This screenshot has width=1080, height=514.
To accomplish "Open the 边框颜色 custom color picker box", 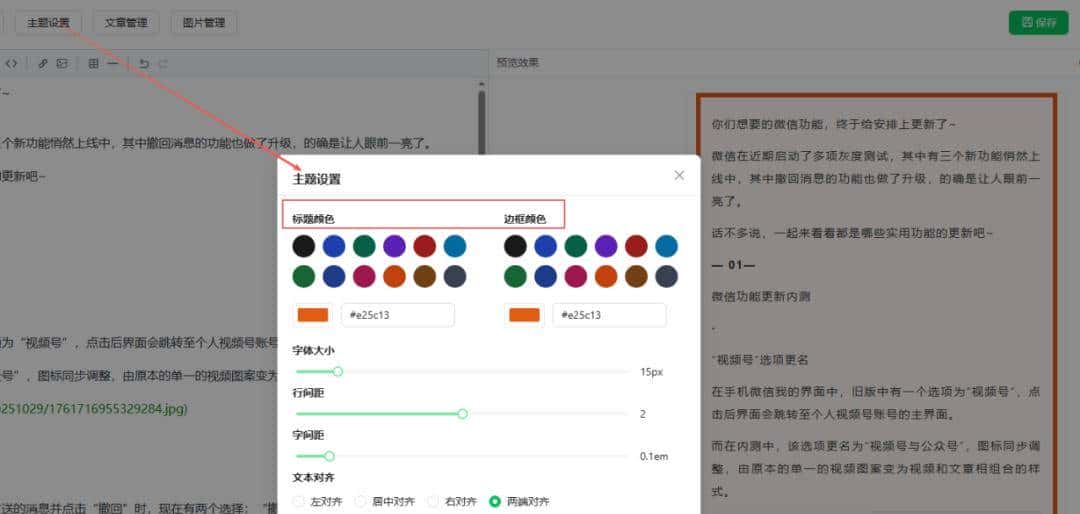I will tap(524, 315).
